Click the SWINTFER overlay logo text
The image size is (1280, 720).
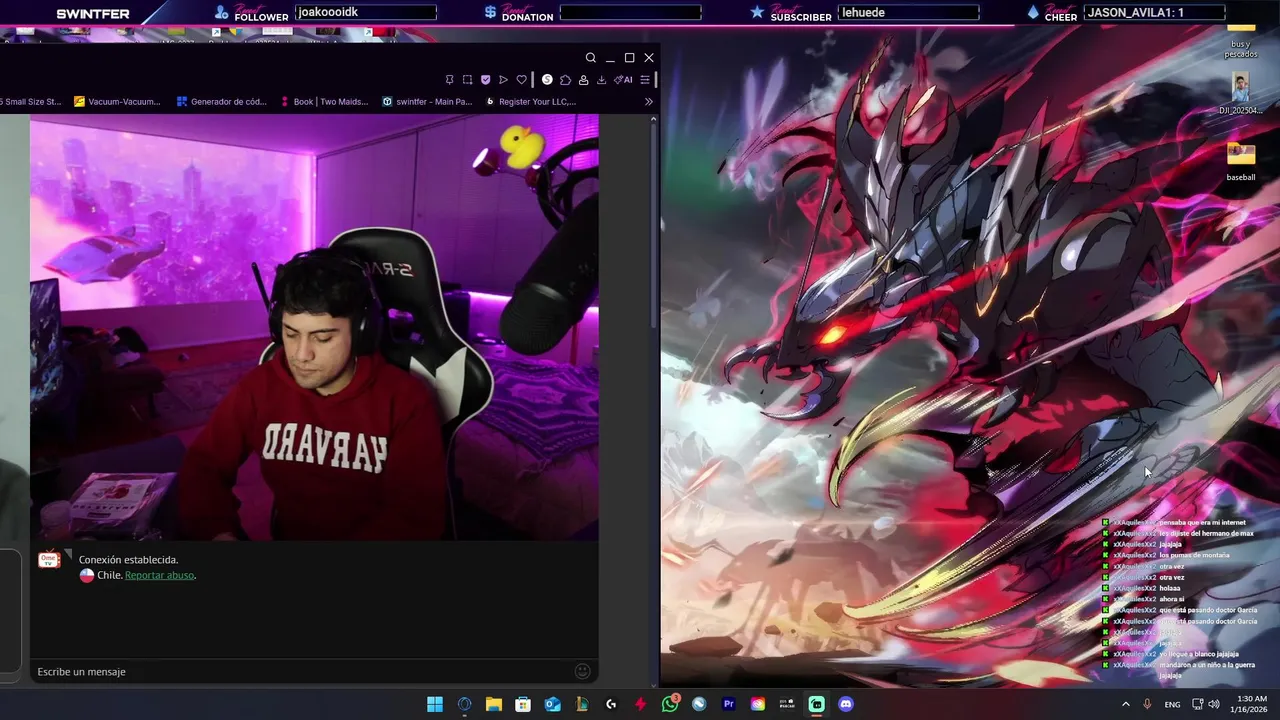pos(93,14)
